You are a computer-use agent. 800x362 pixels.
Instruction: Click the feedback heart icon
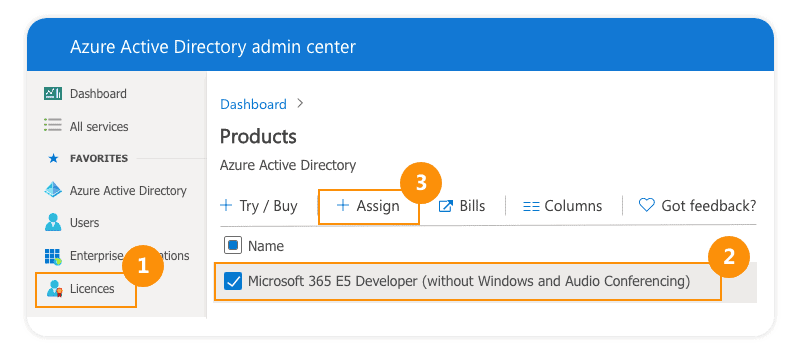[x=646, y=205]
